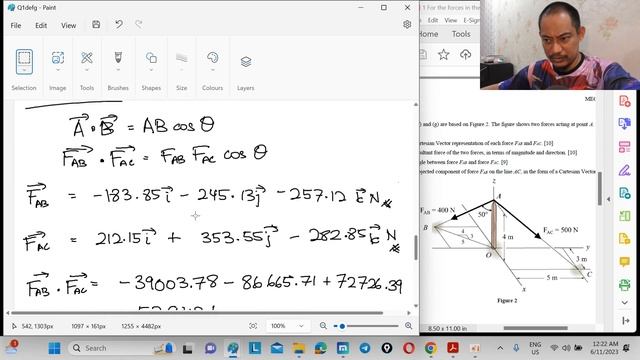Select the Brushes tool in Paint
Screen dimensions: 640x360
click(x=118, y=57)
